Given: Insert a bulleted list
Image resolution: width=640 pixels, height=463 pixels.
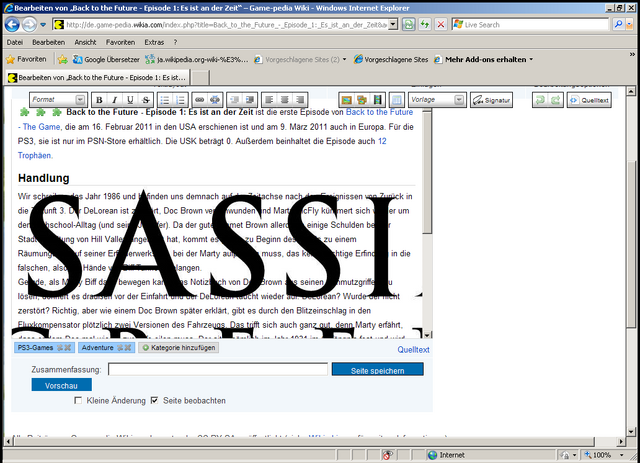Looking at the screenshot, I should point(165,100).
